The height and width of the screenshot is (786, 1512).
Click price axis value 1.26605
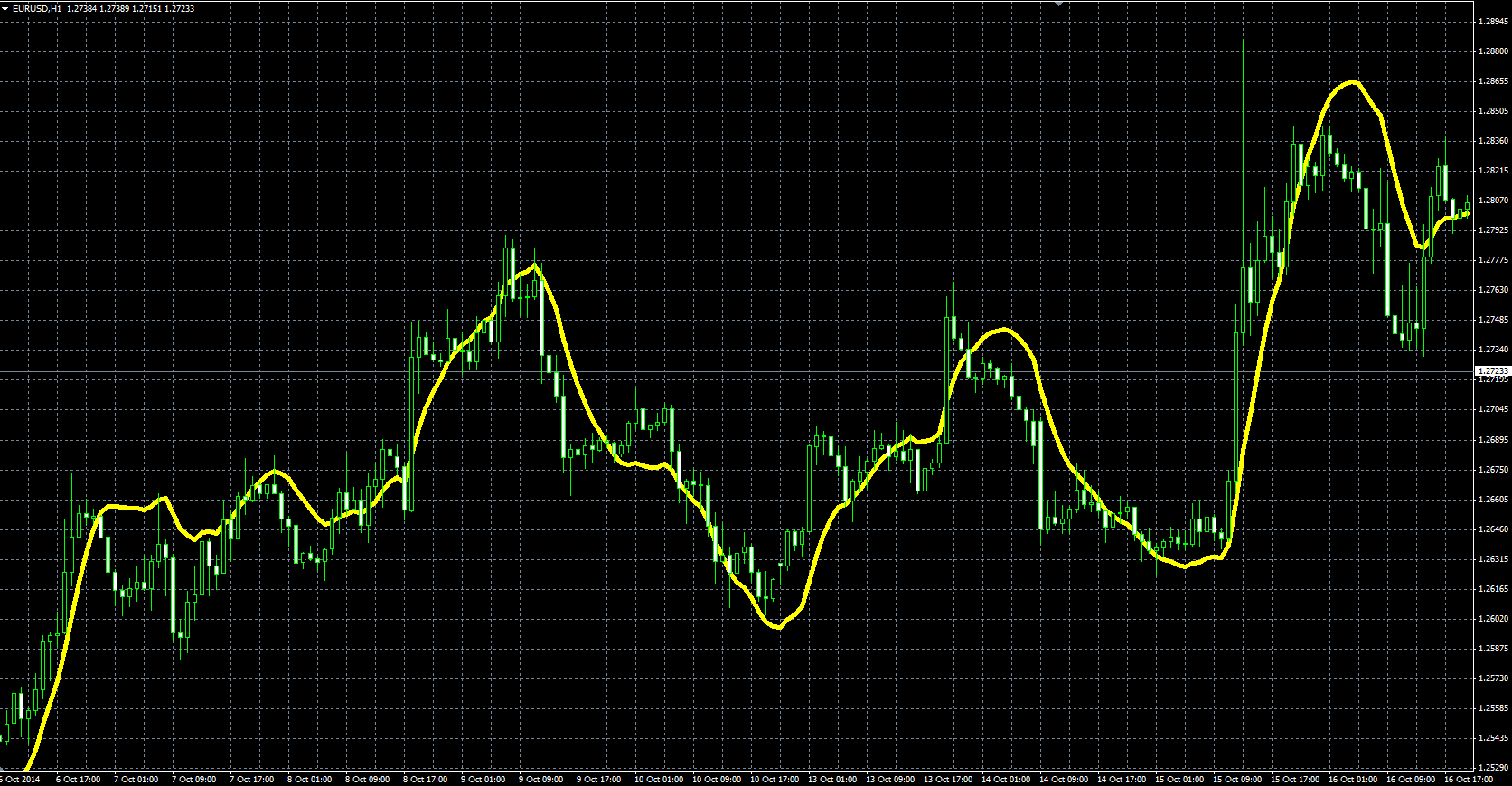click(x=1493, y=499)
